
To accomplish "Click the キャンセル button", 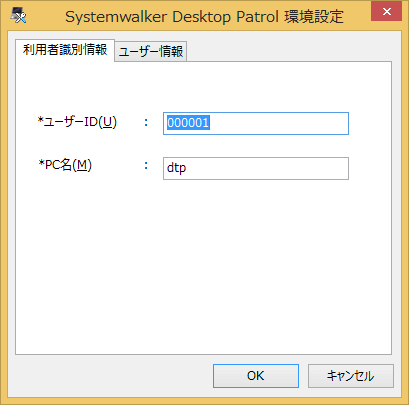I will (x=351, y=376).
